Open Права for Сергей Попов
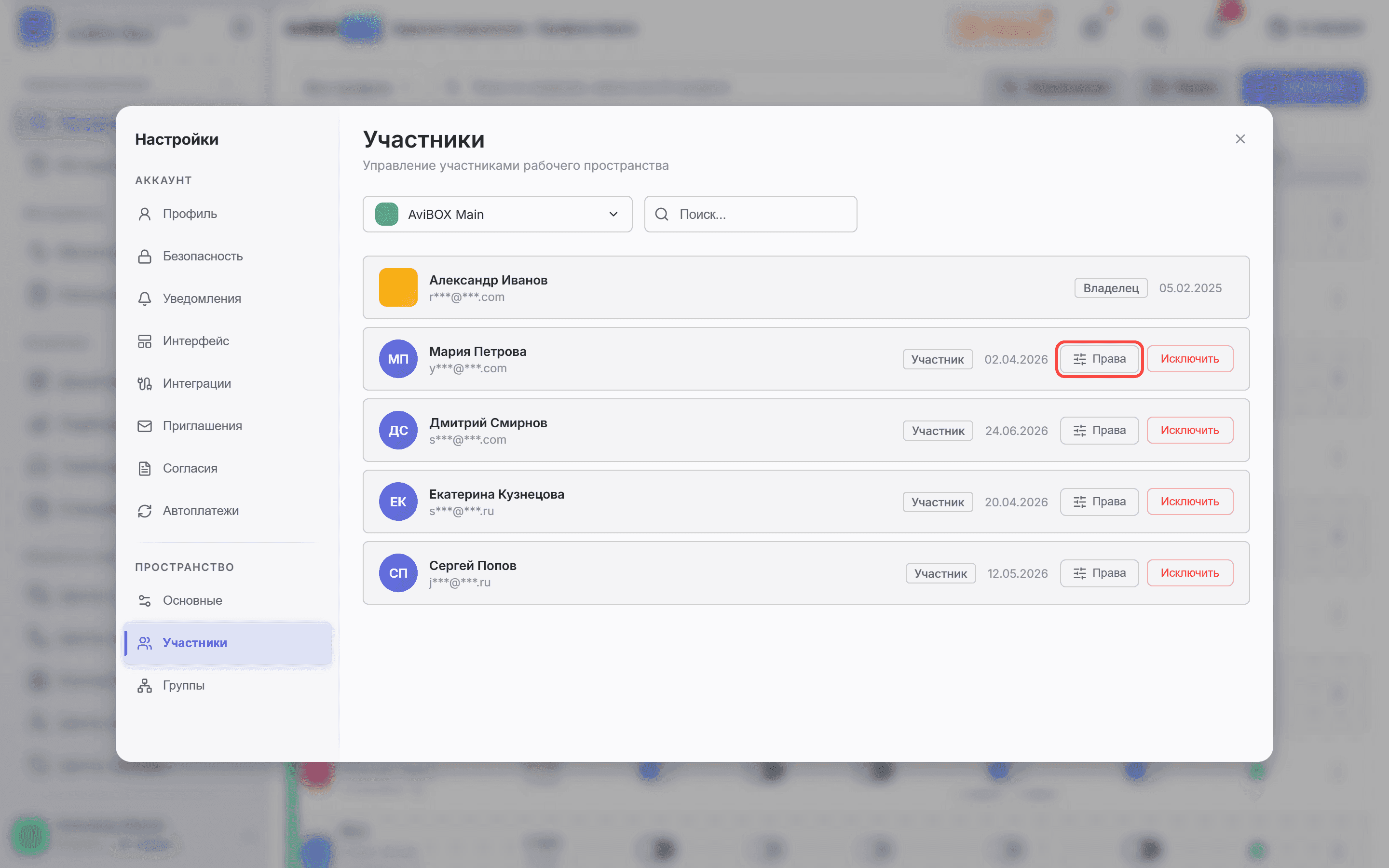1389x868 pixels. click(x=1099, y=573)
